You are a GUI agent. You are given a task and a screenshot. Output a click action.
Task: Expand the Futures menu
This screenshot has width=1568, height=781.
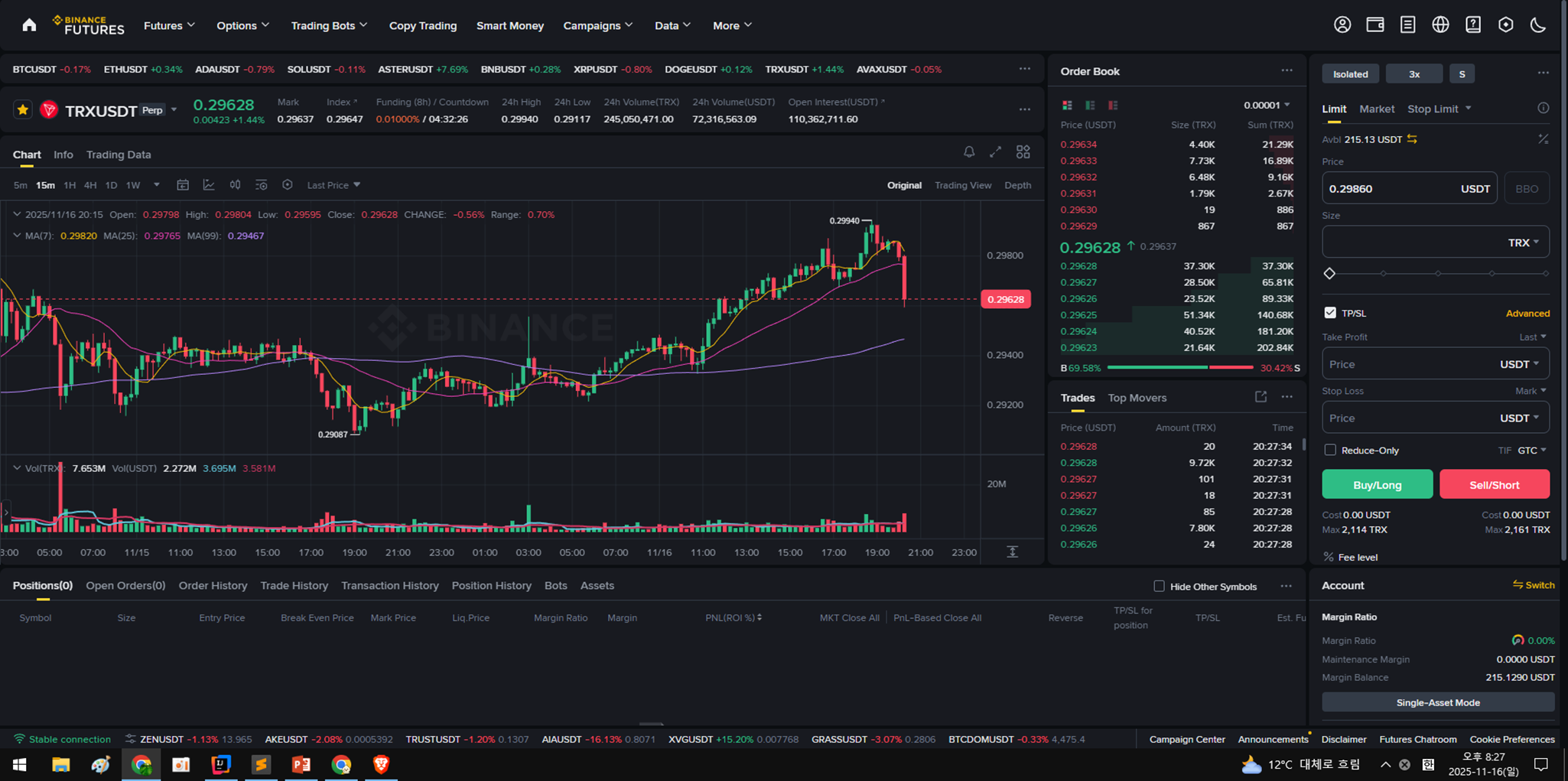click(x=169, y=25)
